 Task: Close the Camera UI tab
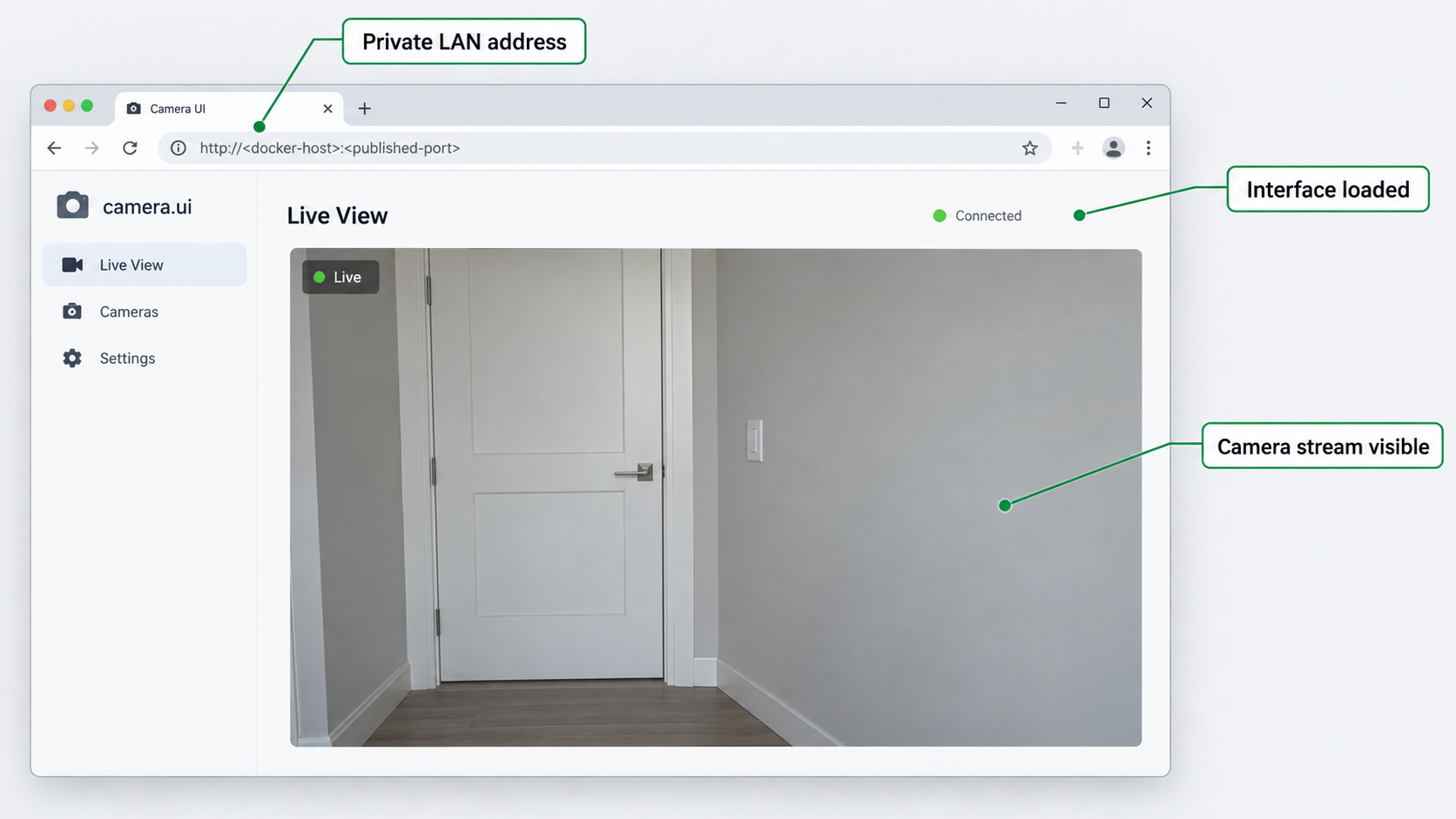327,109
